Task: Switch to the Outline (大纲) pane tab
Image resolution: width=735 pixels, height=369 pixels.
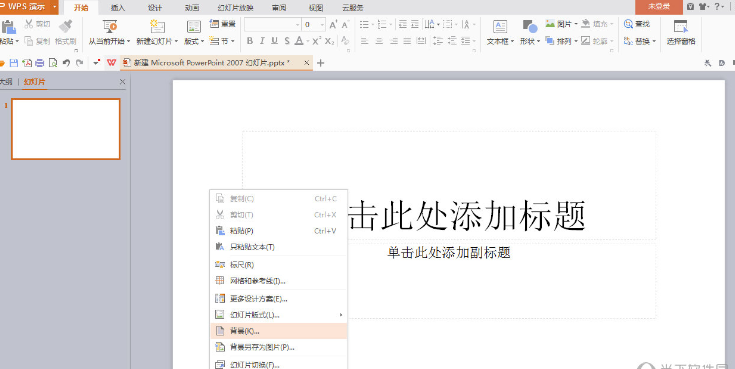Action: tap(7, 82)
